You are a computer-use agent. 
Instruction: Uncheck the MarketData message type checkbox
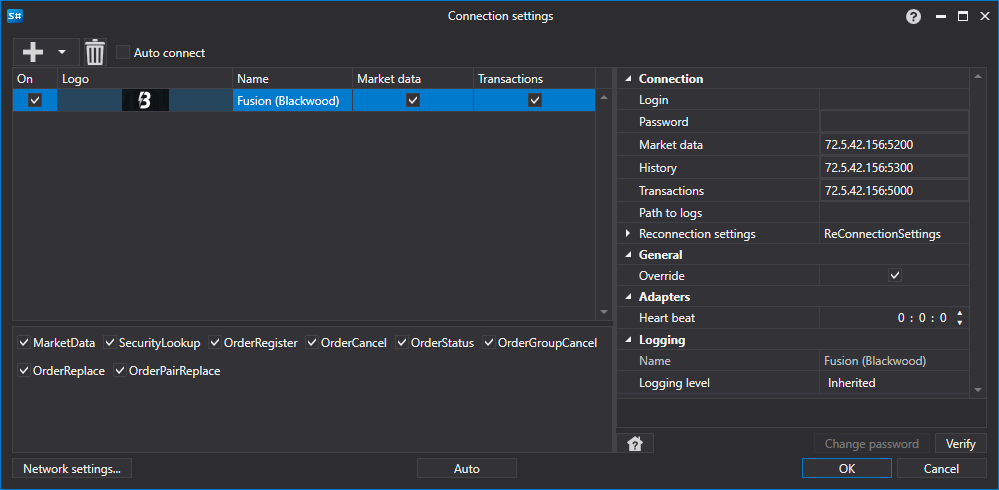click(24, 343)
